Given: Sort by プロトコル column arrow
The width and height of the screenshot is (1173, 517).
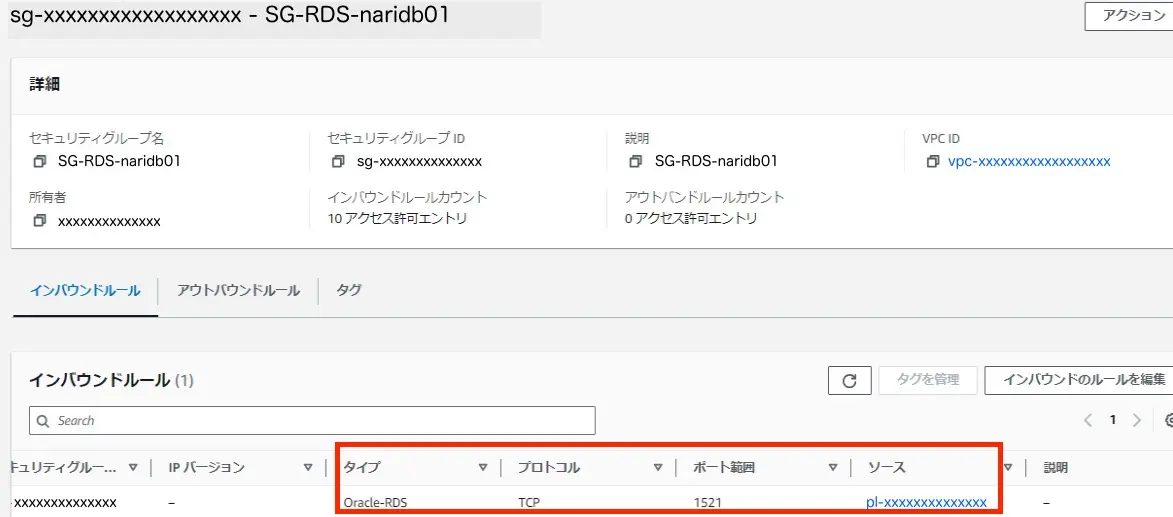Looking at the screenshot, I should pyautogui.click(x=658, y=467).
